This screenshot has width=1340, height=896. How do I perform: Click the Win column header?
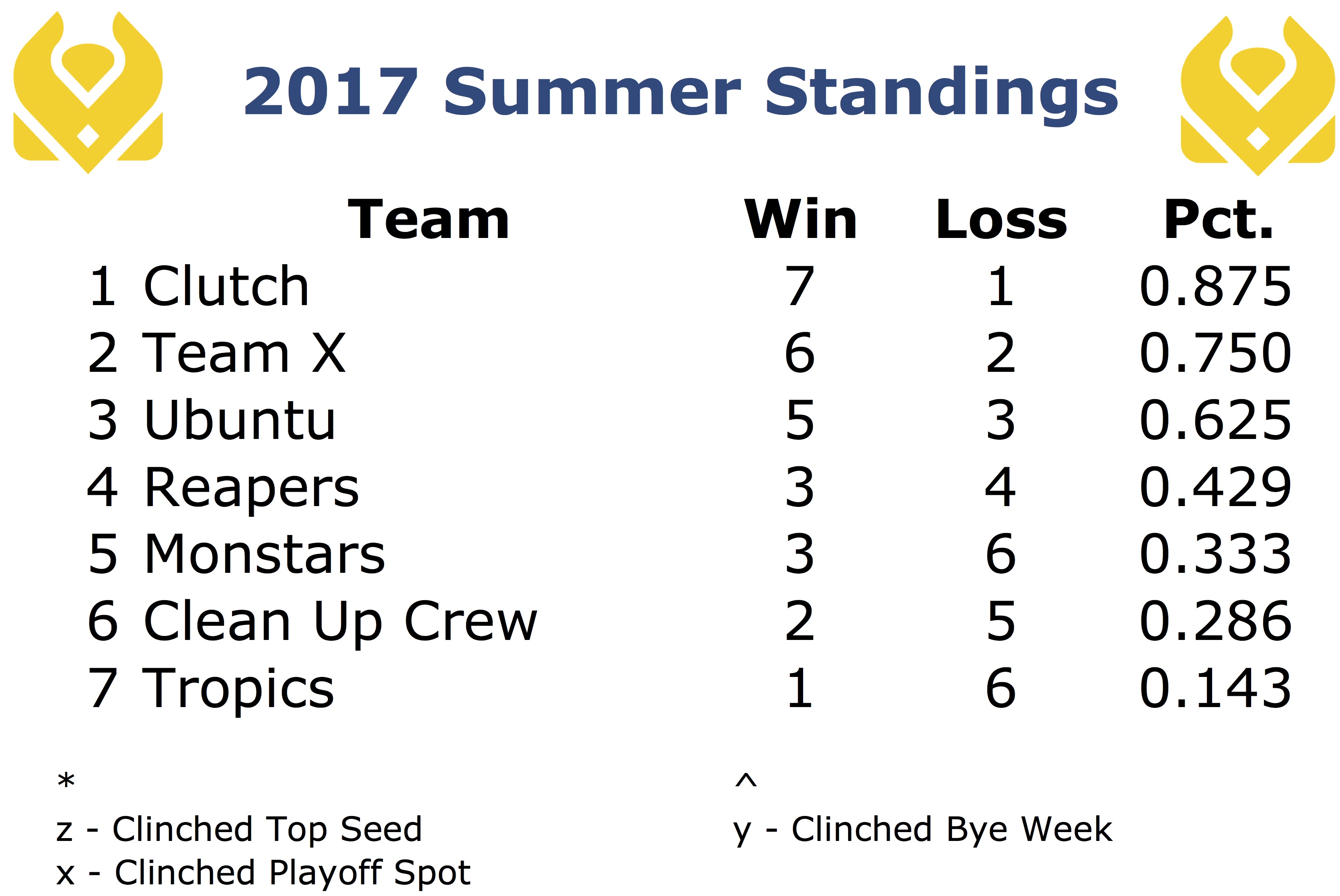(x=800, y=219)
